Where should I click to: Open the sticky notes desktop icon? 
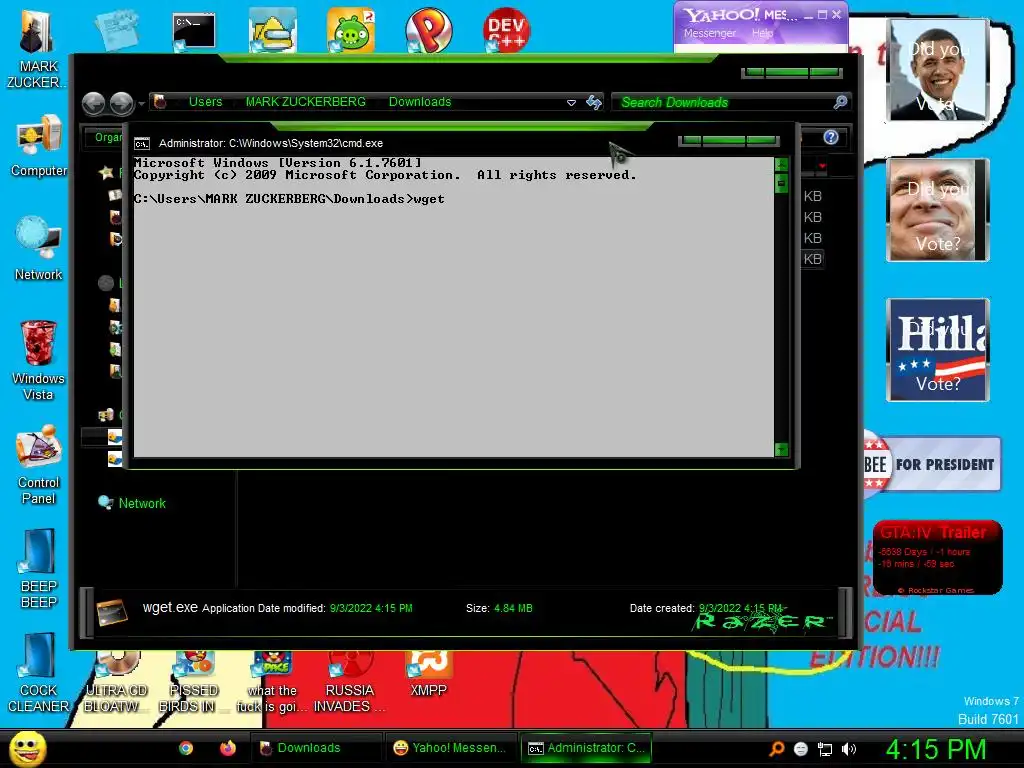pos(116,30)
